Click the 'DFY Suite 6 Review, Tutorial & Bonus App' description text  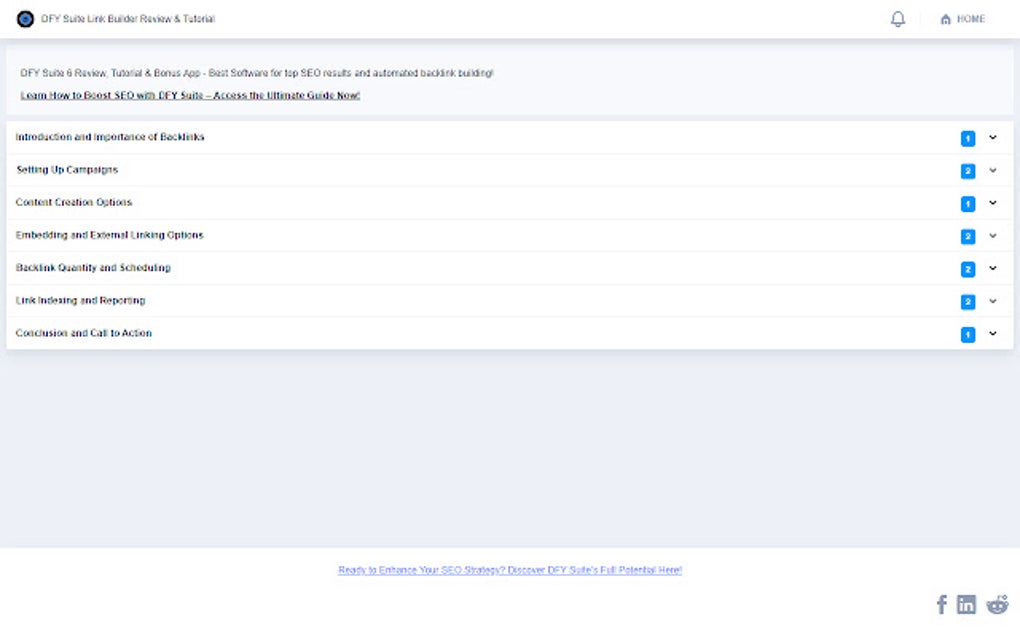click(257, 73)
